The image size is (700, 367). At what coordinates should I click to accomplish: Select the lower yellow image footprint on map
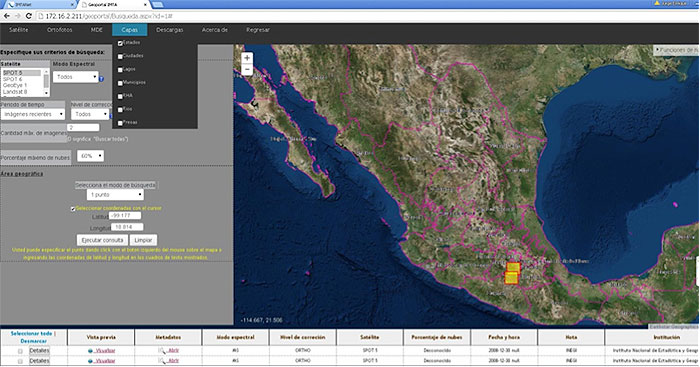[x=511, y=278]
